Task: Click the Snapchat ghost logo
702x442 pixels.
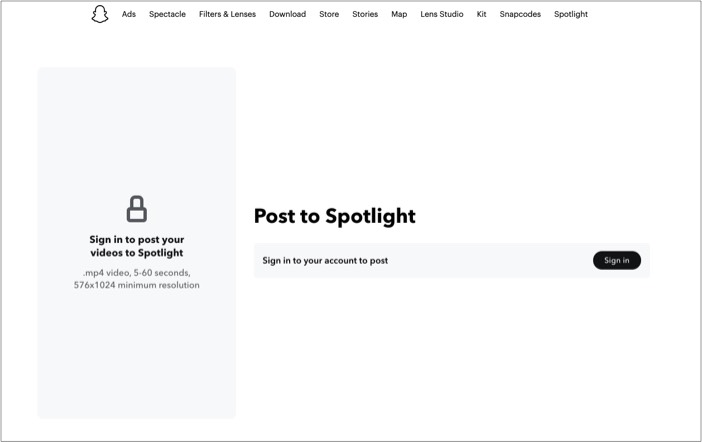Action: point(100,14)
